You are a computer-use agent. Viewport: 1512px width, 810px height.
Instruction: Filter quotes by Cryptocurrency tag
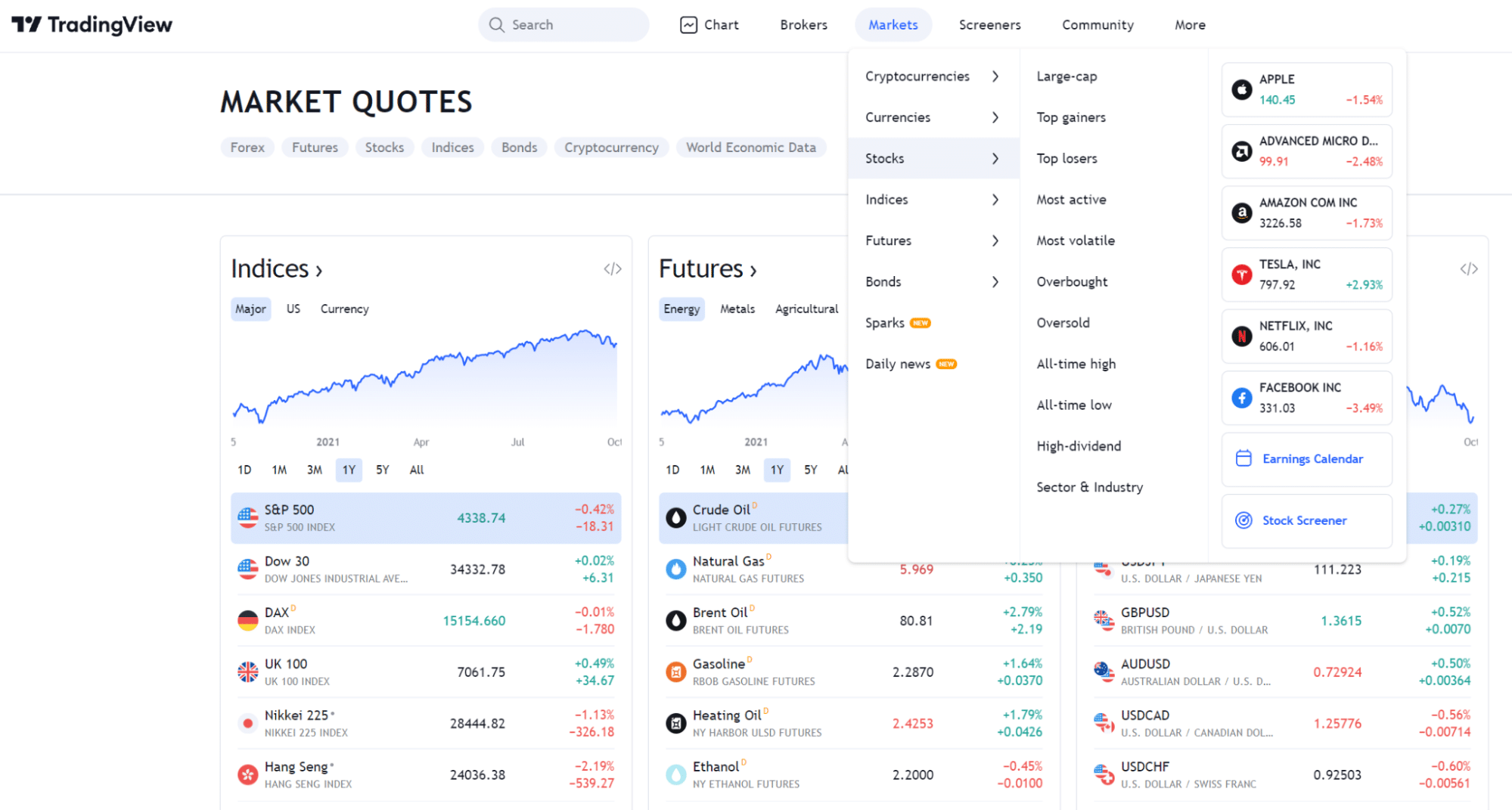click(611, 147)
